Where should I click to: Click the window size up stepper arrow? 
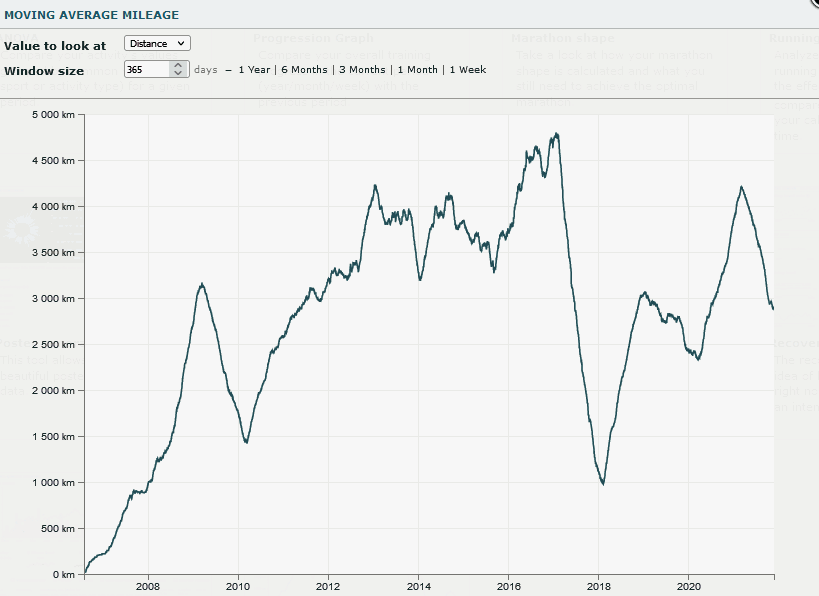tap(176, 66)
